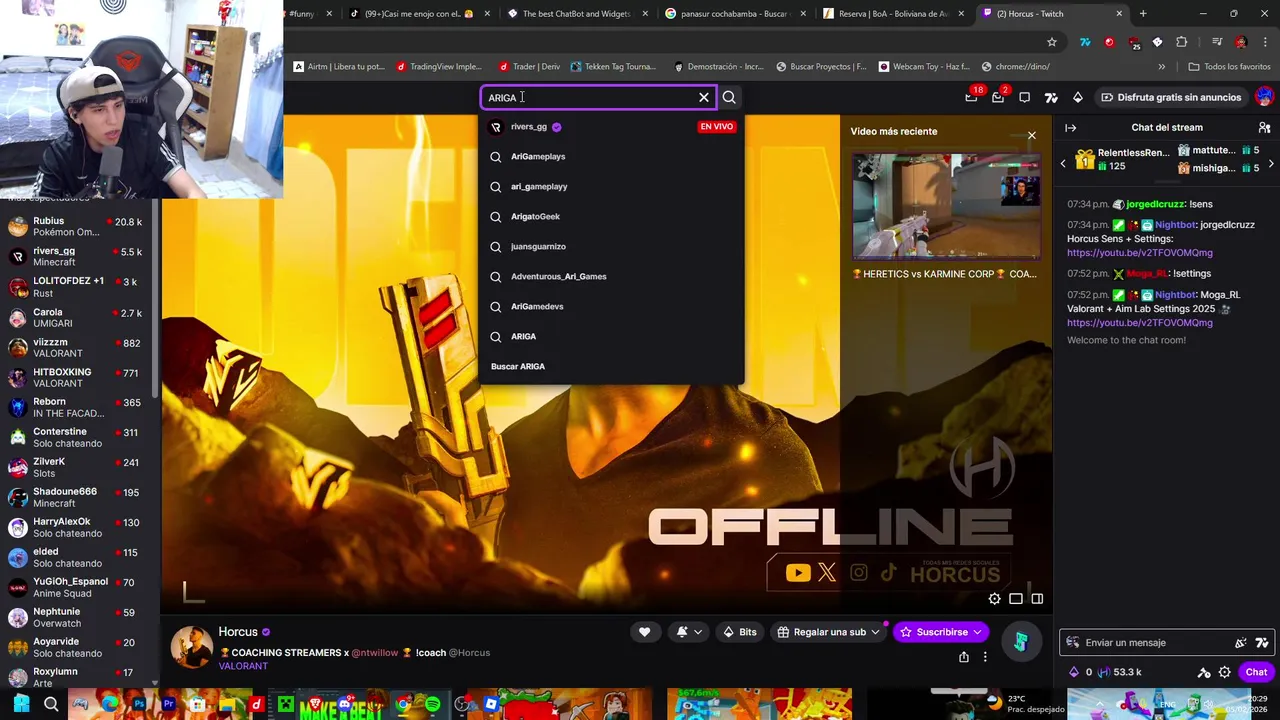The height and width of the screenshot is (720, 1280).
Task: Open Twitch Prime loot crown icon with 18 badge
Action: (971, 97)
